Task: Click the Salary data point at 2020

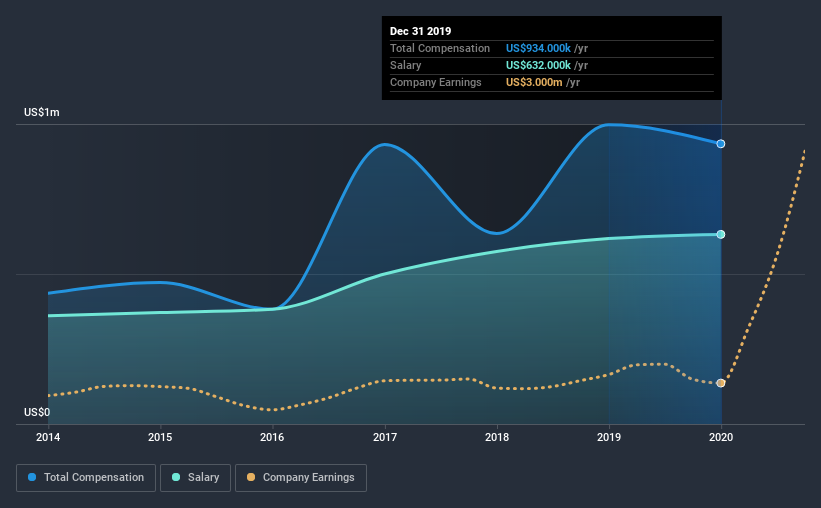Action: [721, 234]
